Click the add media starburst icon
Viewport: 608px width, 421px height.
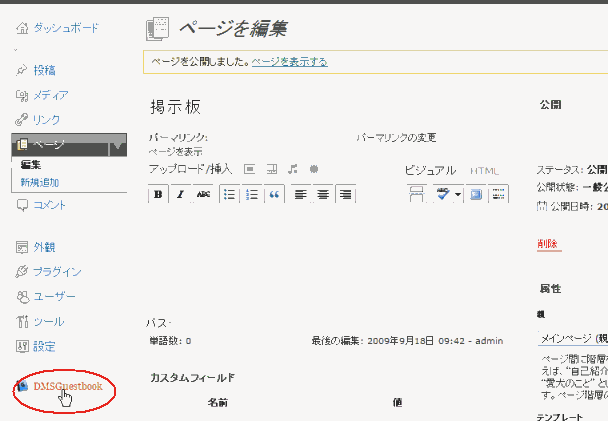point(314,169)
